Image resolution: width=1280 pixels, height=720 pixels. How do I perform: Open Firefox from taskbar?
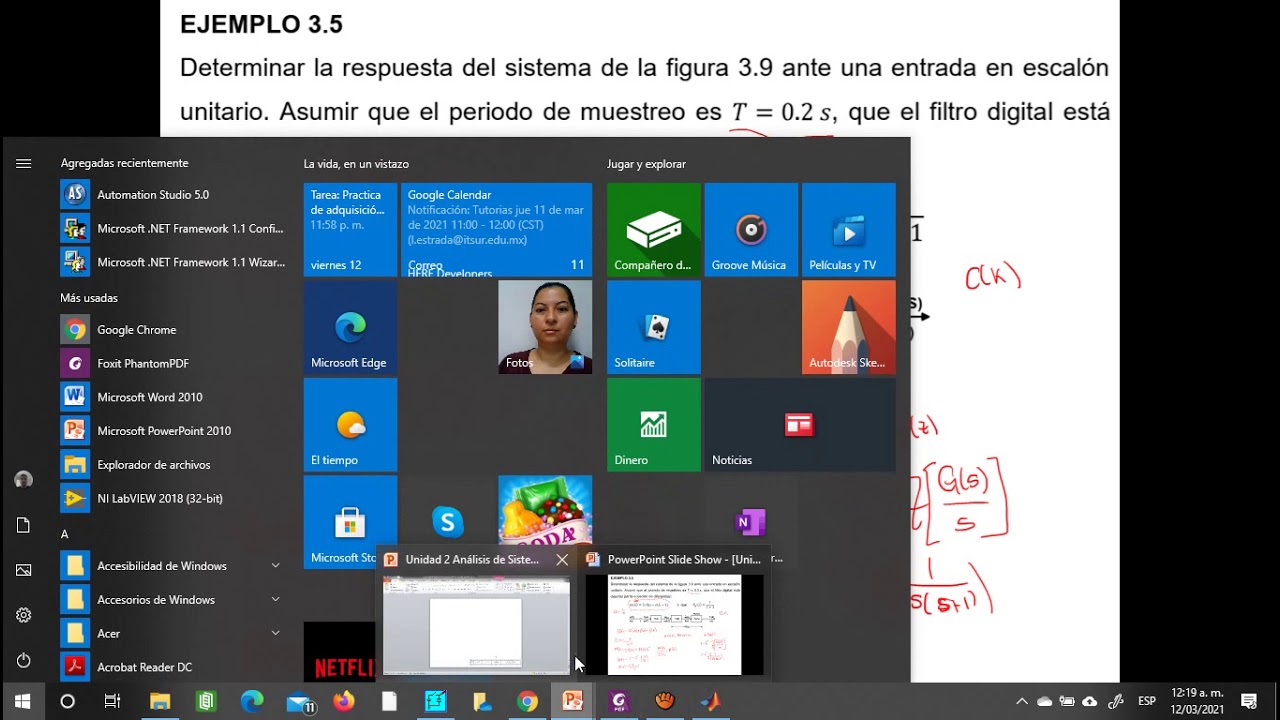[x=344, y=701]
